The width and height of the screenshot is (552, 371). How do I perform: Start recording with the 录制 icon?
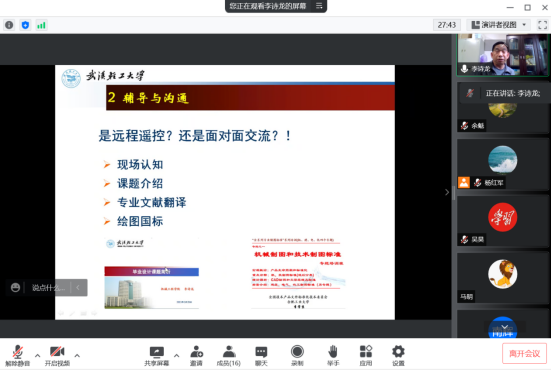297,356
